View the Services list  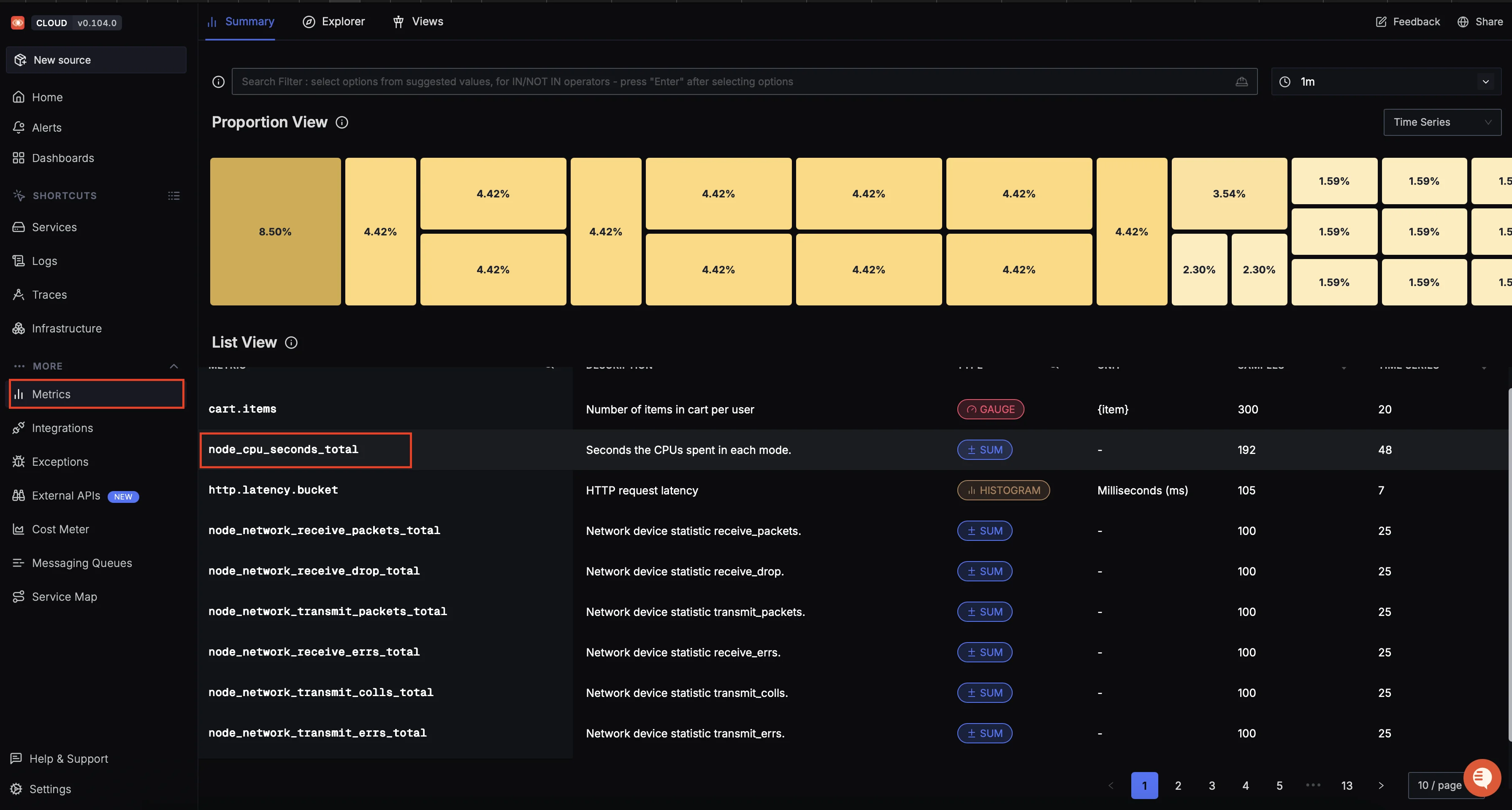(x=54, y=227)
